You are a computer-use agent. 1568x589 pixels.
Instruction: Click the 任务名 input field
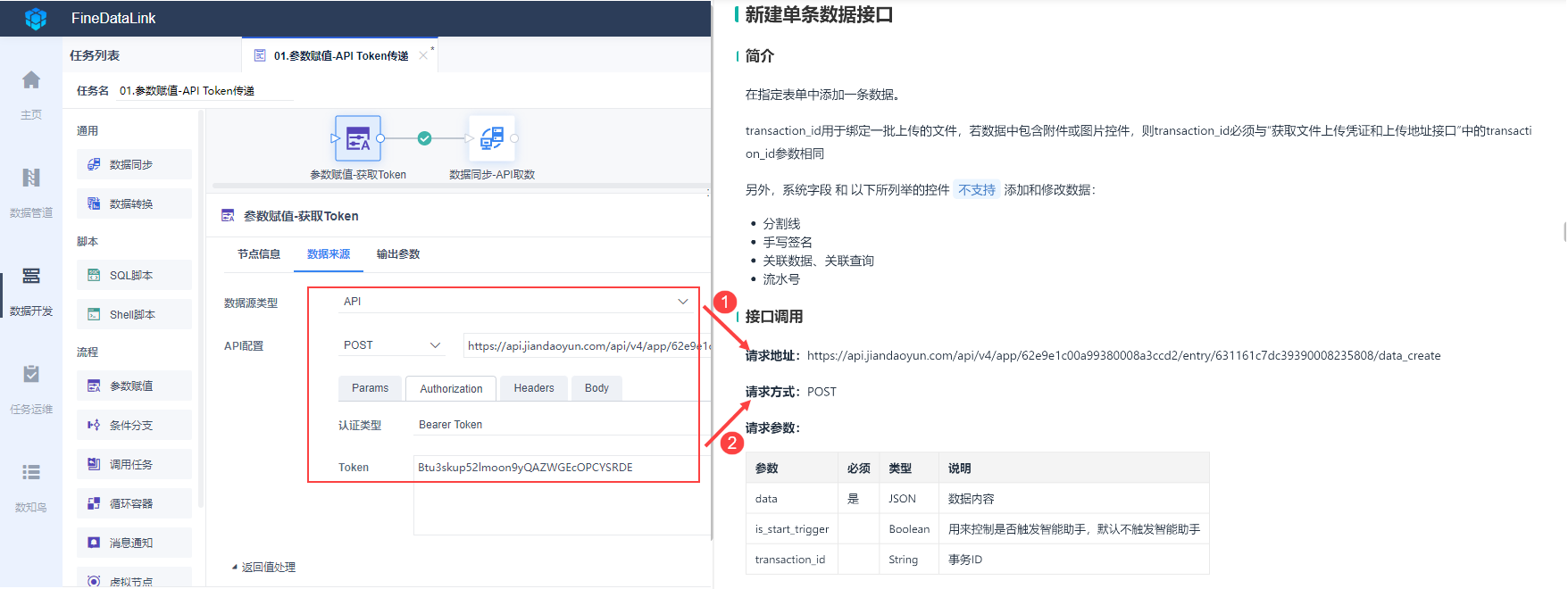[204, 91]
